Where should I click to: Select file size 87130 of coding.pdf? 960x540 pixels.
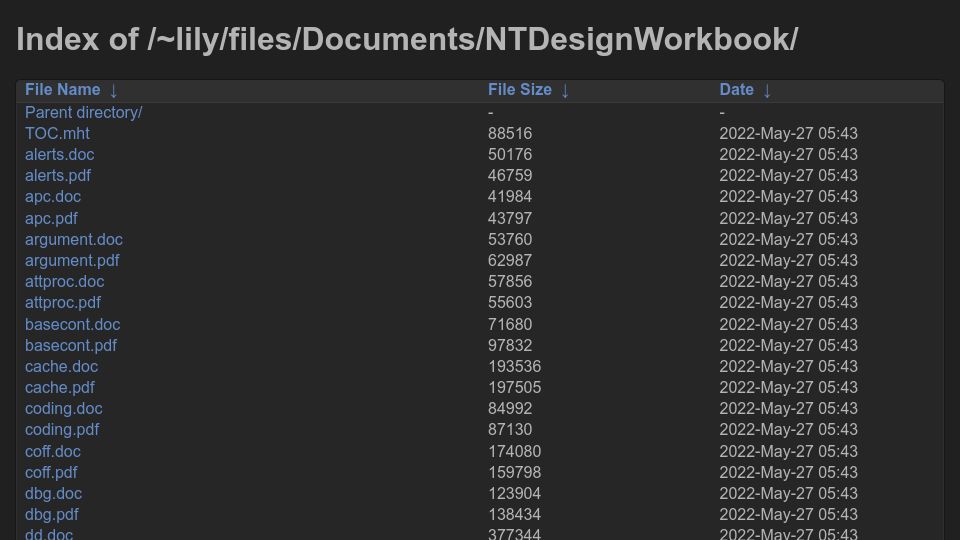point(510,430)
